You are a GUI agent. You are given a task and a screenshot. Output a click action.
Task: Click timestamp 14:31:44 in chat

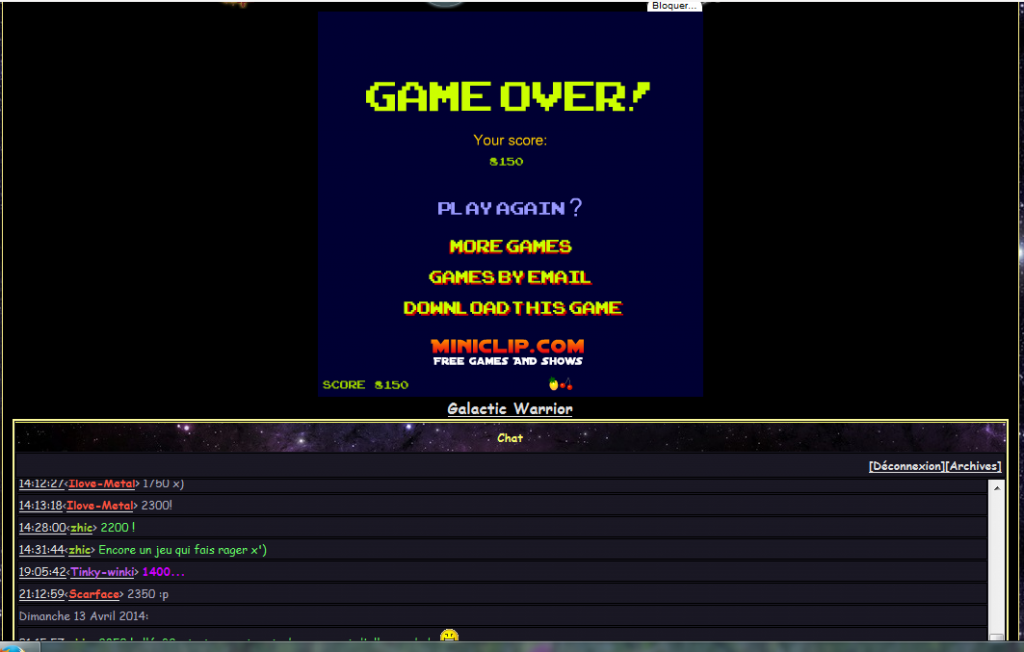[42, 550]
